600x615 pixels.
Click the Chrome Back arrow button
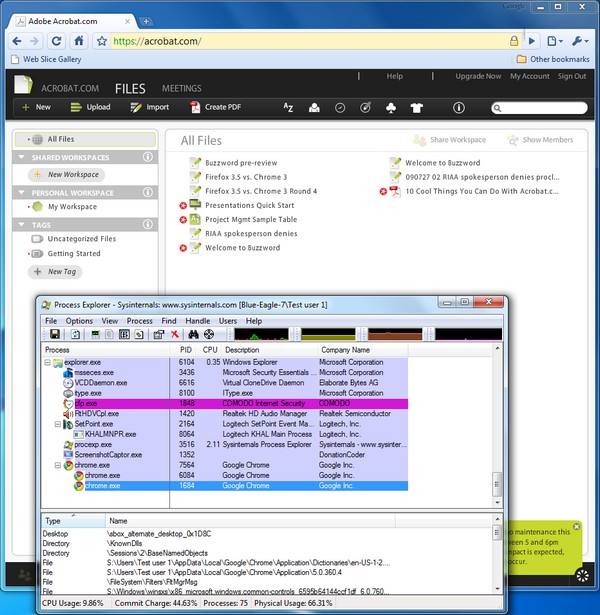point(16,41)
